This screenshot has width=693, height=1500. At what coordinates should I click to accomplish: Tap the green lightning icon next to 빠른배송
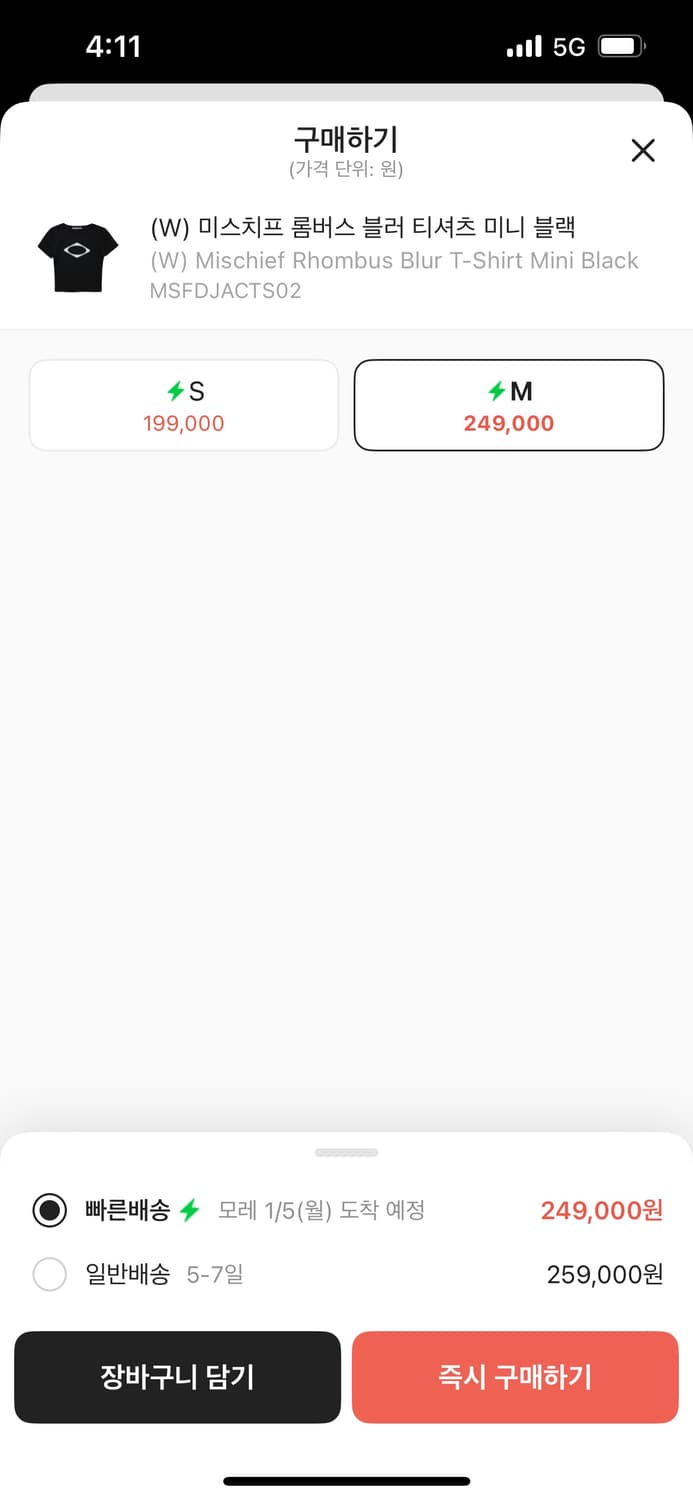(190, 1211)
